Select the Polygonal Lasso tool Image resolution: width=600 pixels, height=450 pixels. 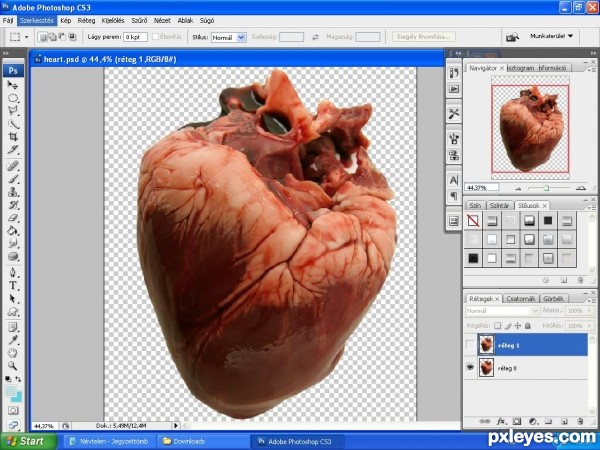(13, 111)
